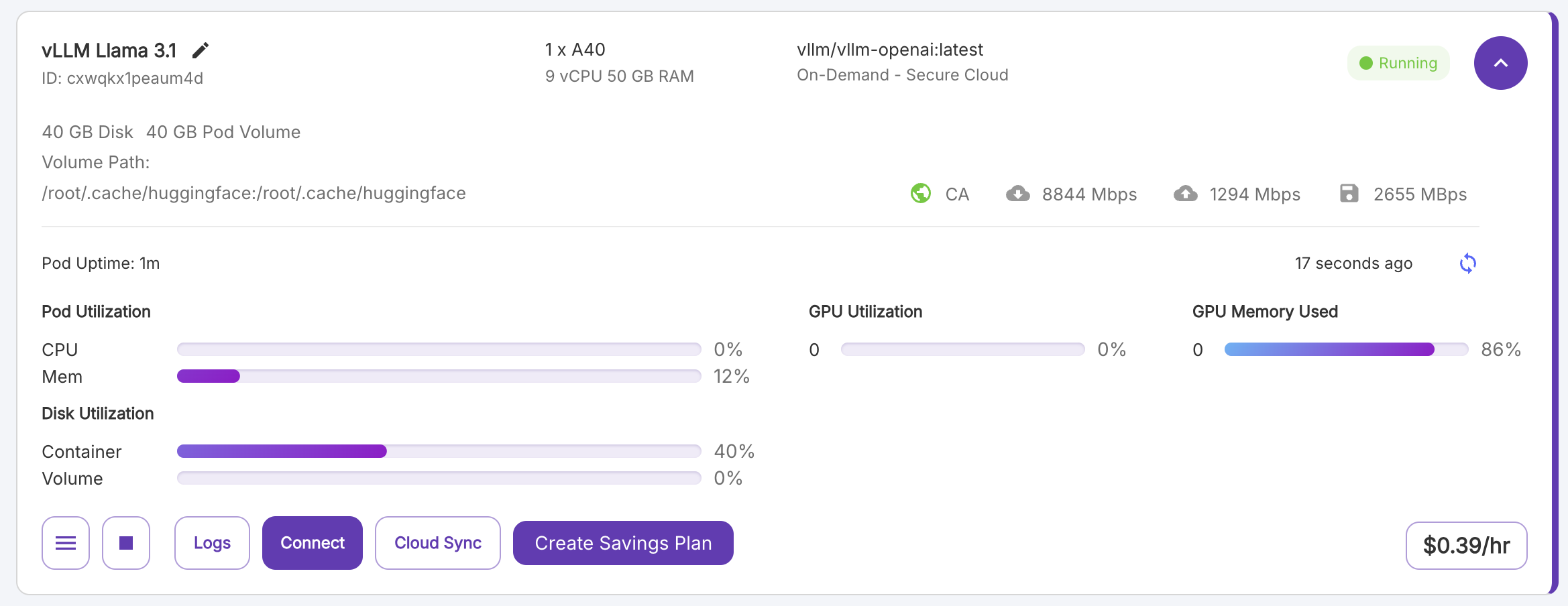The height and width of the screenshot is (606, 1568).
Task: Click the $0.39/hr price badge
Action: click(1466, 546)
